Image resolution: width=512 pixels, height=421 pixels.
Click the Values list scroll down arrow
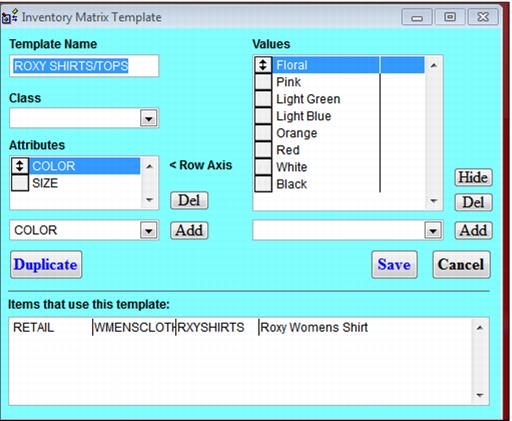(x=434, y=201)
